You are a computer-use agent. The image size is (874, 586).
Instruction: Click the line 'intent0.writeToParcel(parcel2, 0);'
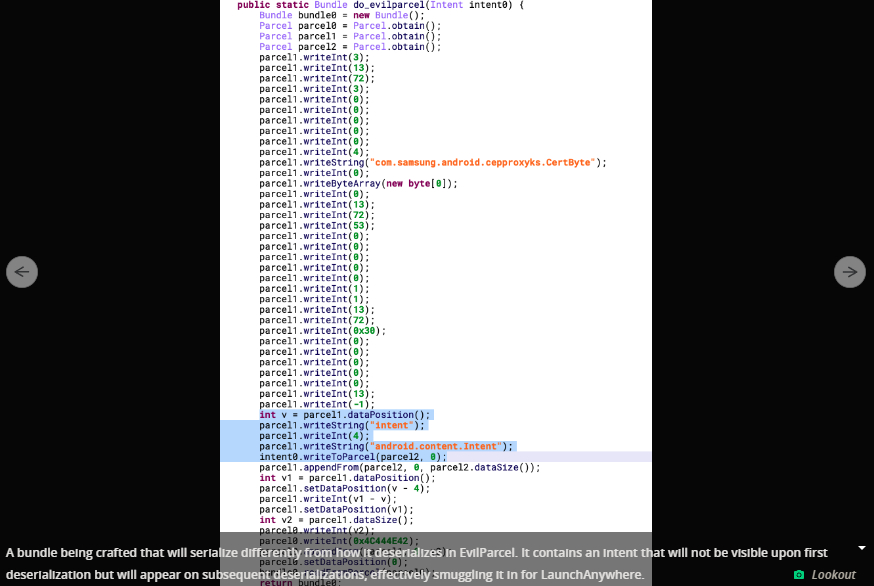click(353, 457)
